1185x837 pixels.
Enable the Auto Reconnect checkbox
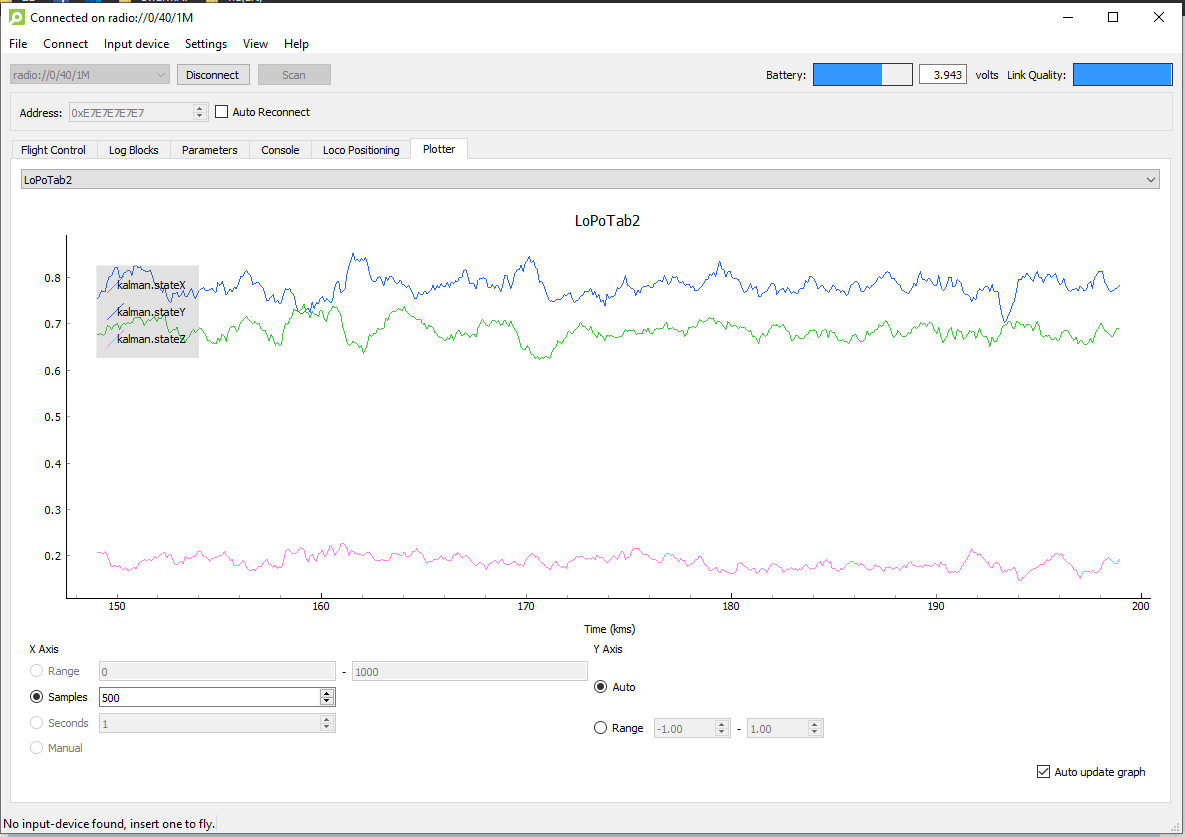coord(221,112)
